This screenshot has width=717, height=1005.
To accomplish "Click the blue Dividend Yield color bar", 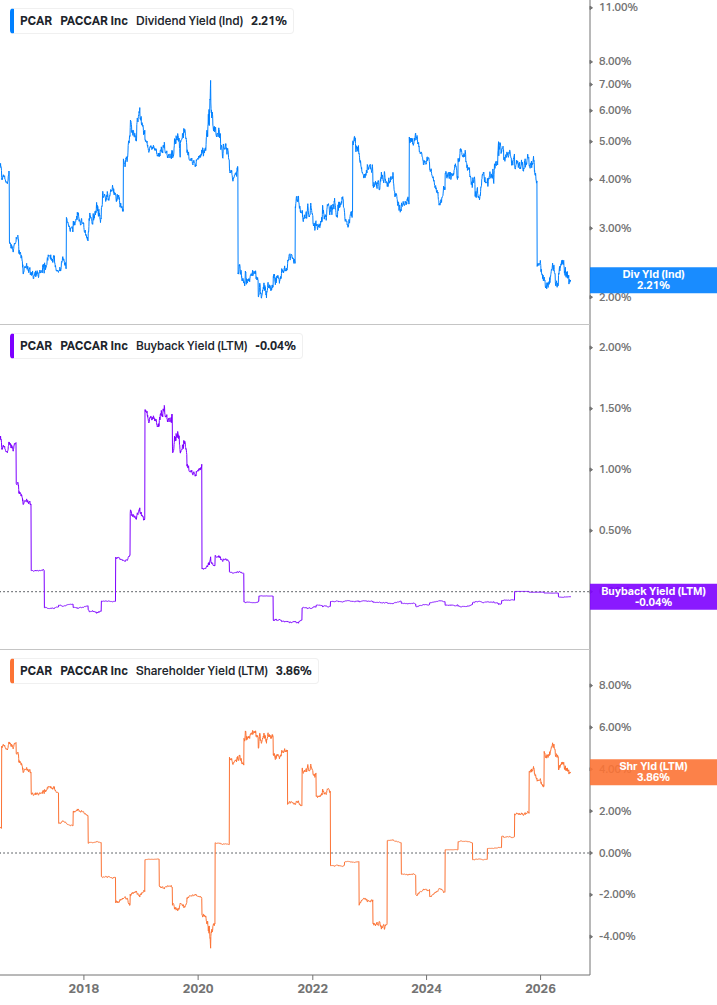I will 12,21.
